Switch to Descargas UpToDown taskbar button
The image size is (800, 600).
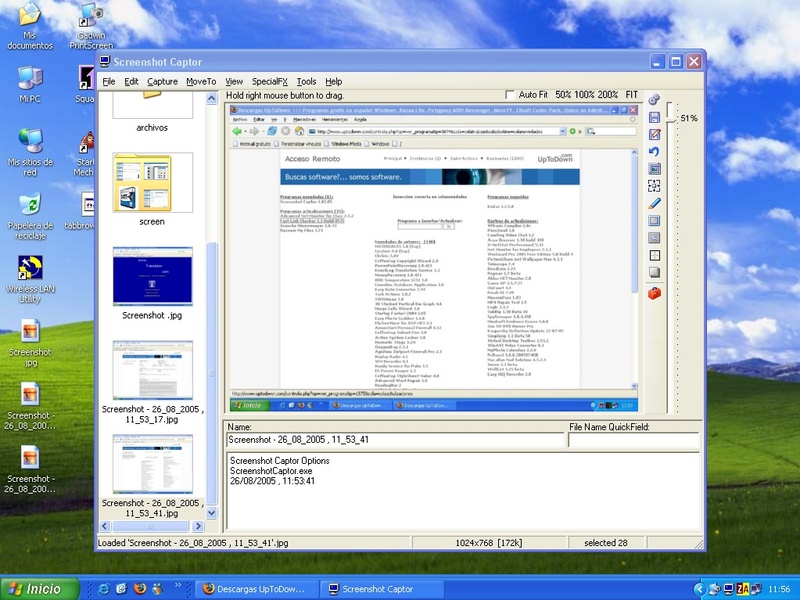[x=257, y=589]
